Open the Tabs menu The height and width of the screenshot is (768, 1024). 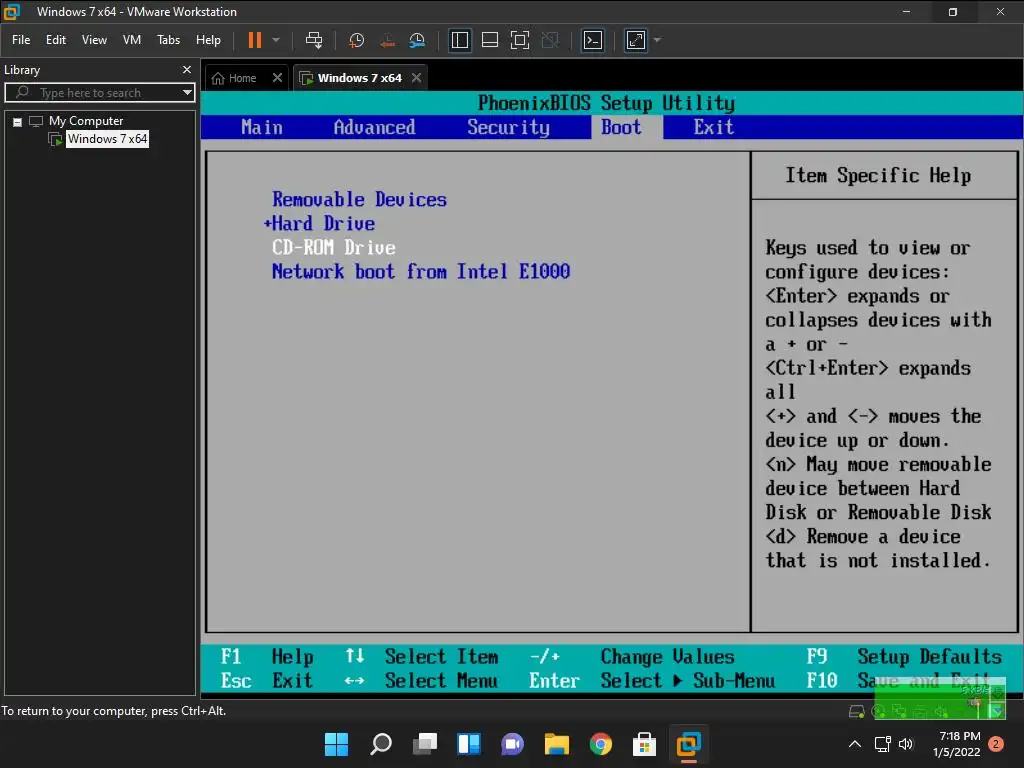point(168,40)
